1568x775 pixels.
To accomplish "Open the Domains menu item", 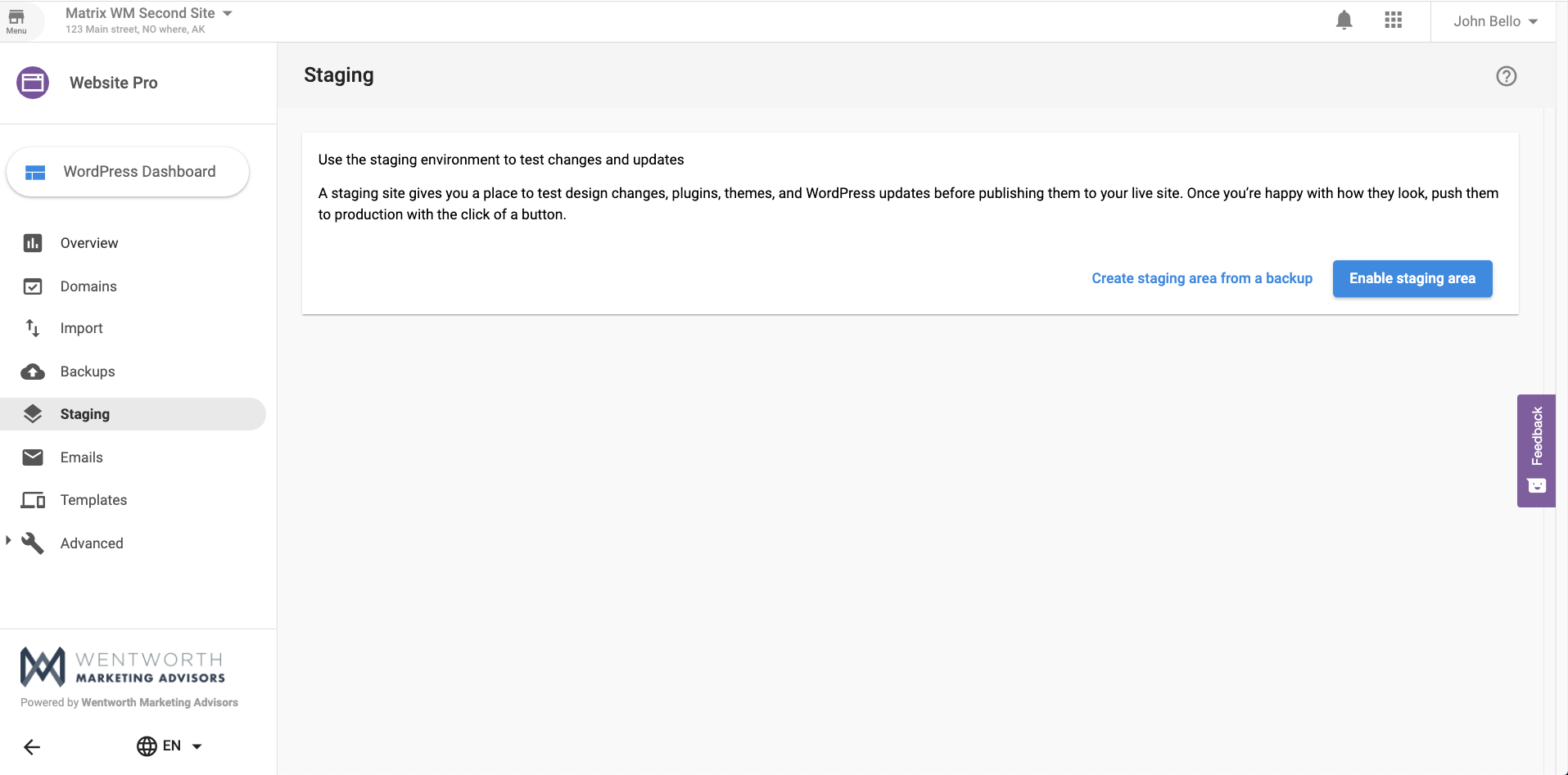I will (88, 286).
